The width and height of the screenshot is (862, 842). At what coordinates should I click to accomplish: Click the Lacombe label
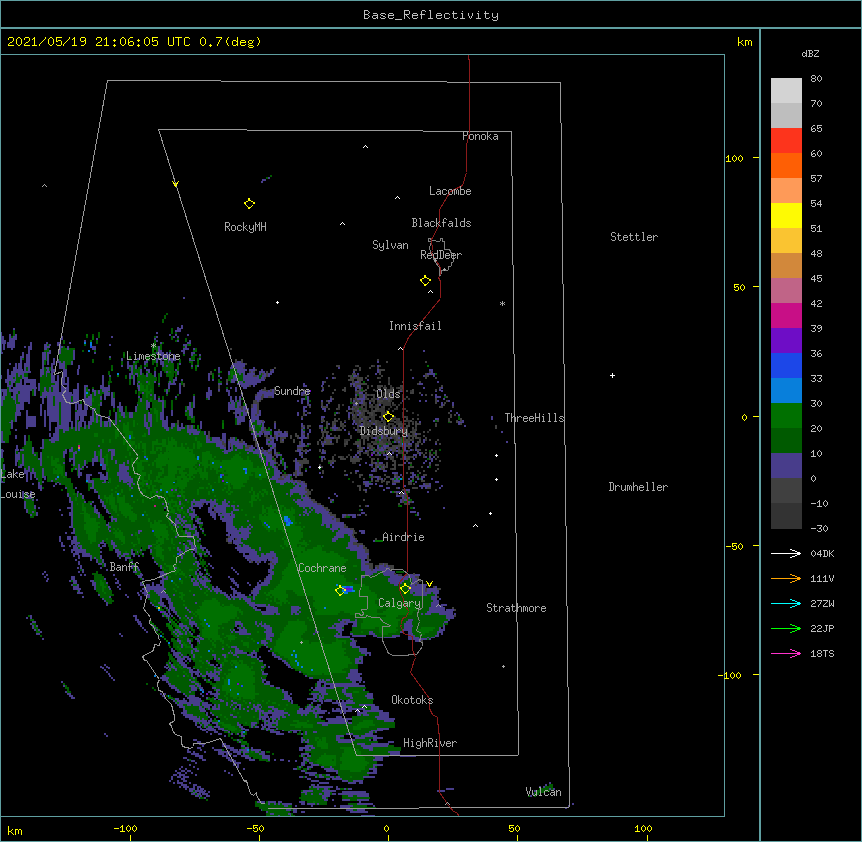click(450, 191)
